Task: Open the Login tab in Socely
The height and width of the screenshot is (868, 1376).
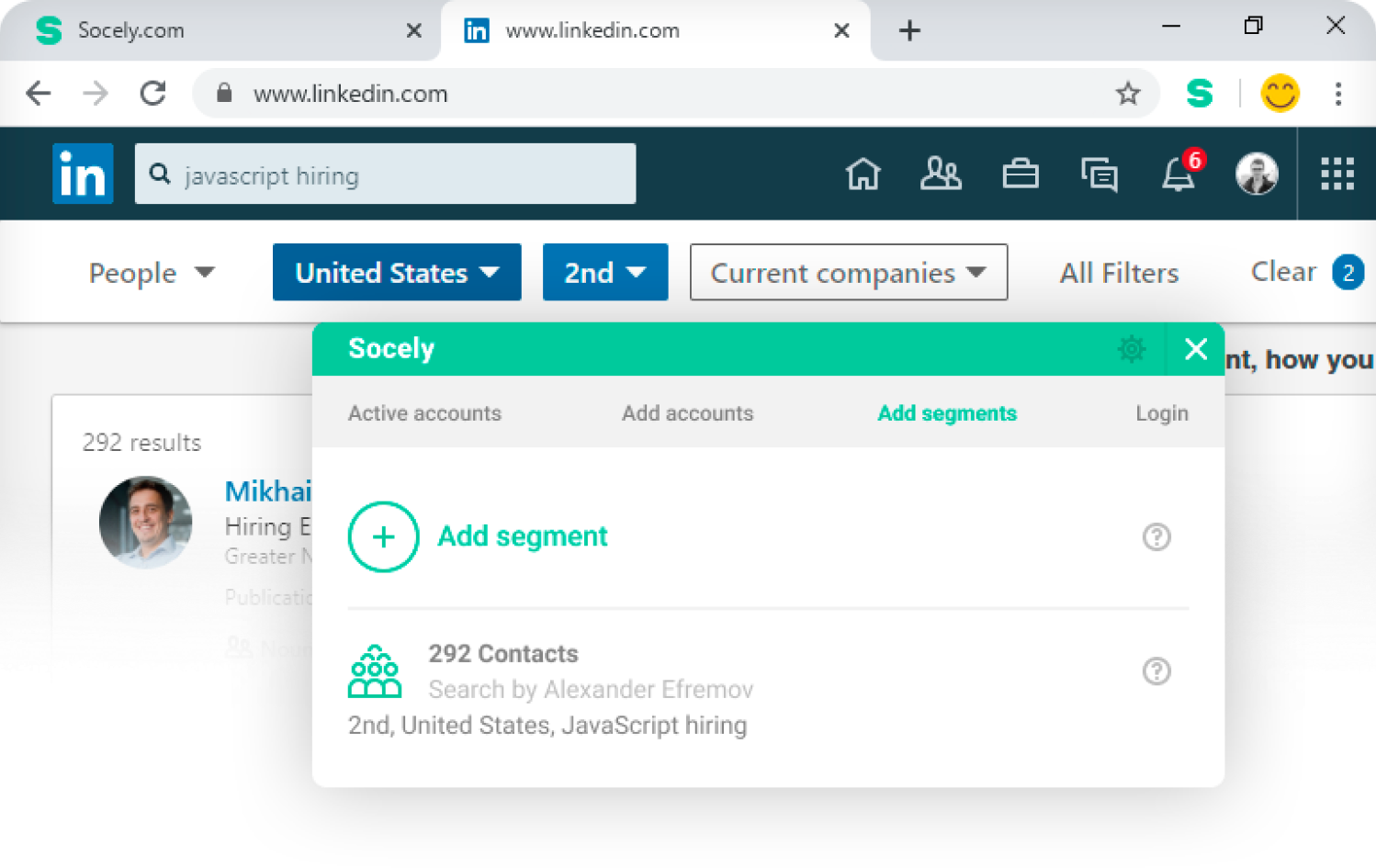Action: pyautogui.click(x=1162, y=413)
